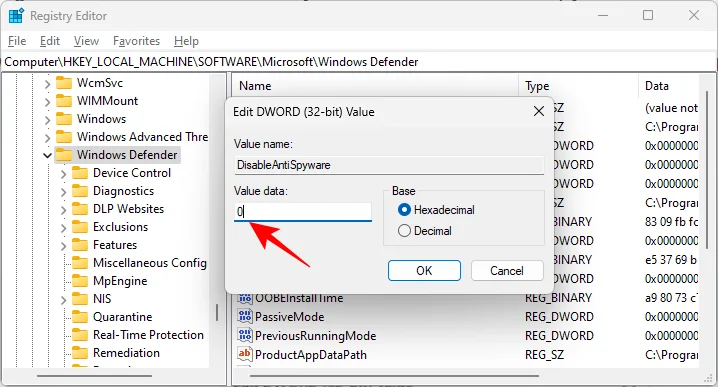Cancel the DWORD edit dialog
This screenshot has width=718, height=387.
tap(507, 271)
